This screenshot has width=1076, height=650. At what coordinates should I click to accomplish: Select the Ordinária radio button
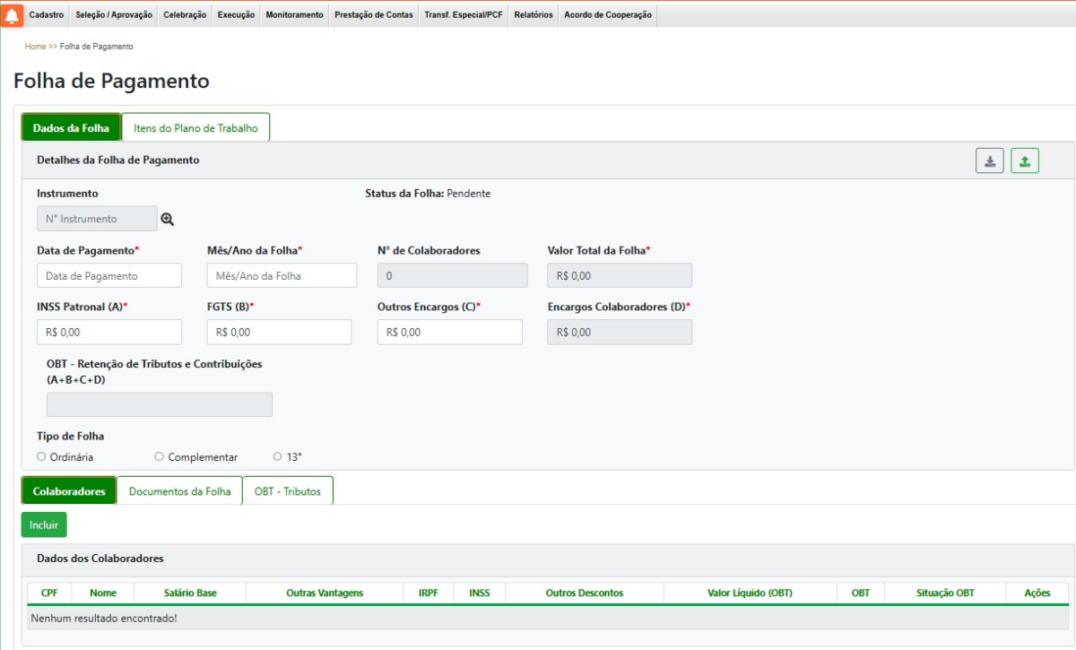(x=41, y=457)
